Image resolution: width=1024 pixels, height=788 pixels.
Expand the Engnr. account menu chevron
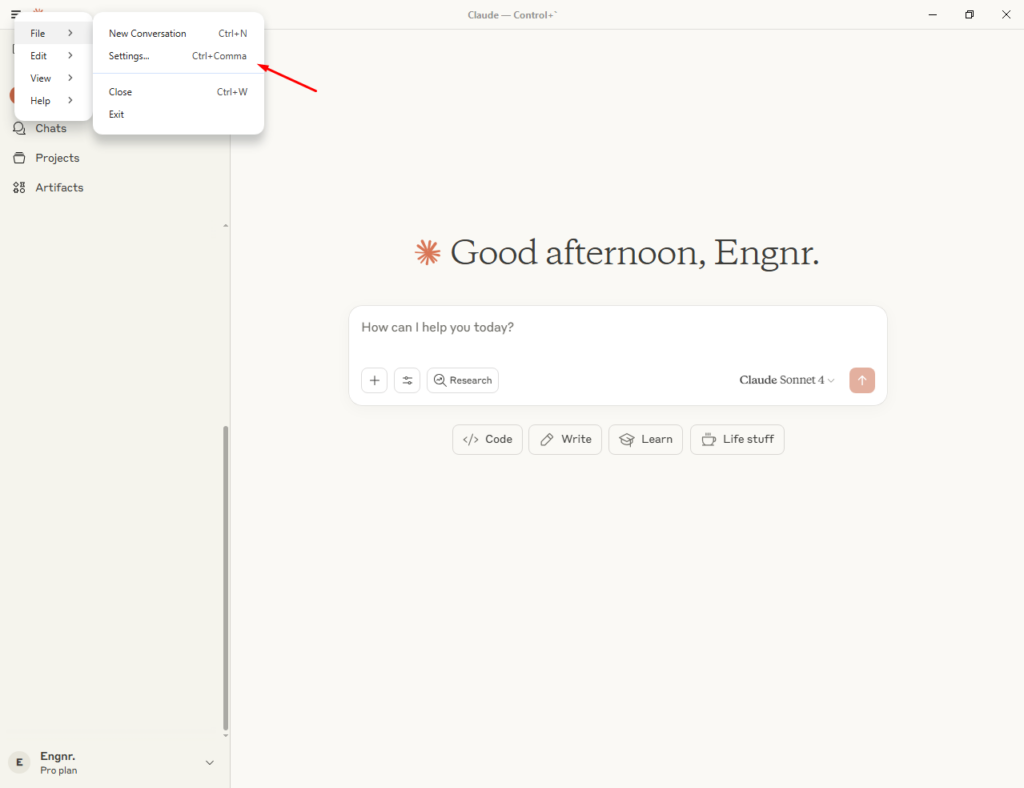click(x=210, y=763)
